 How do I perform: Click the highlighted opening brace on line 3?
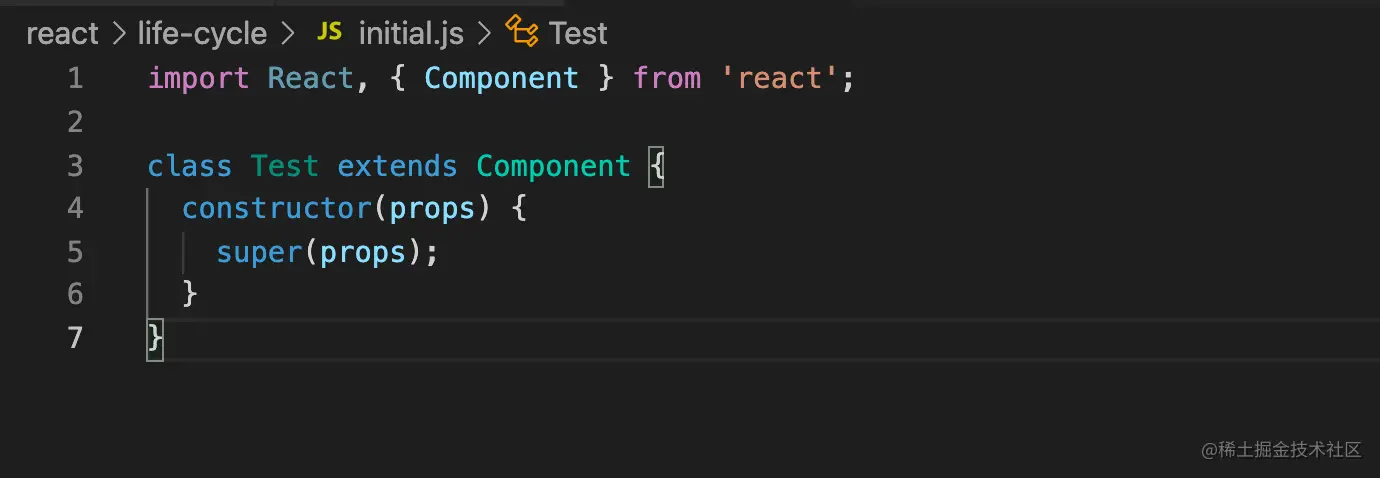click(x=656, y=165)
